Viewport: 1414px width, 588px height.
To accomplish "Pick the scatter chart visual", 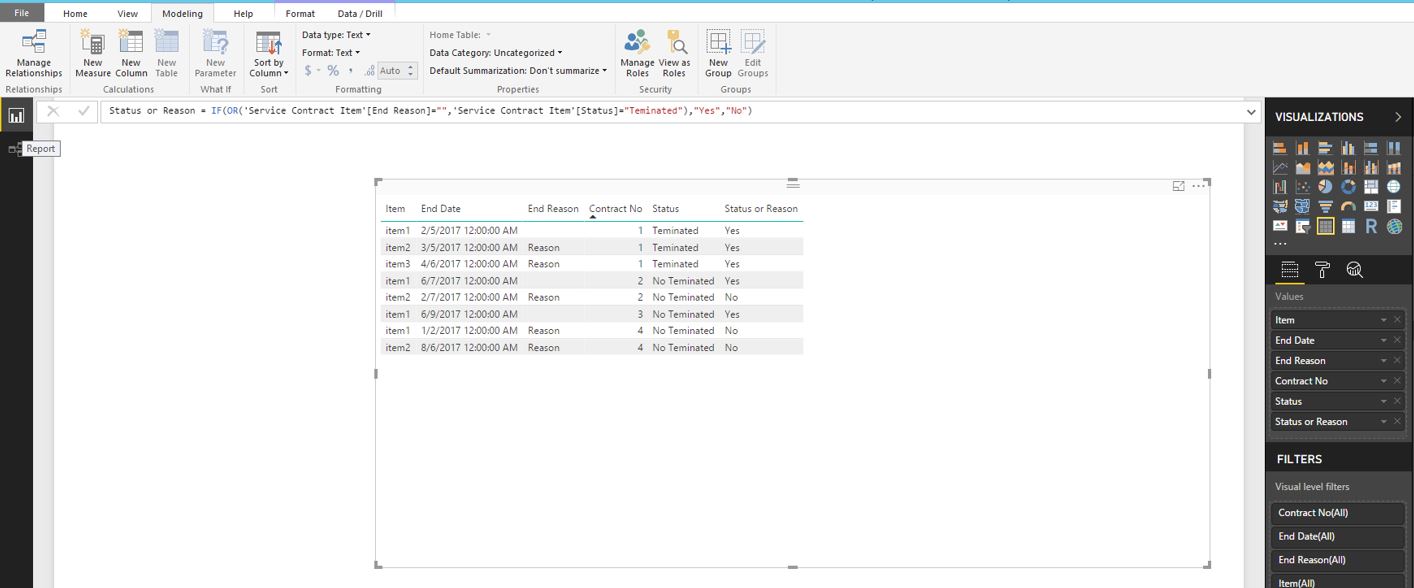I will [x=1303, y=187].
